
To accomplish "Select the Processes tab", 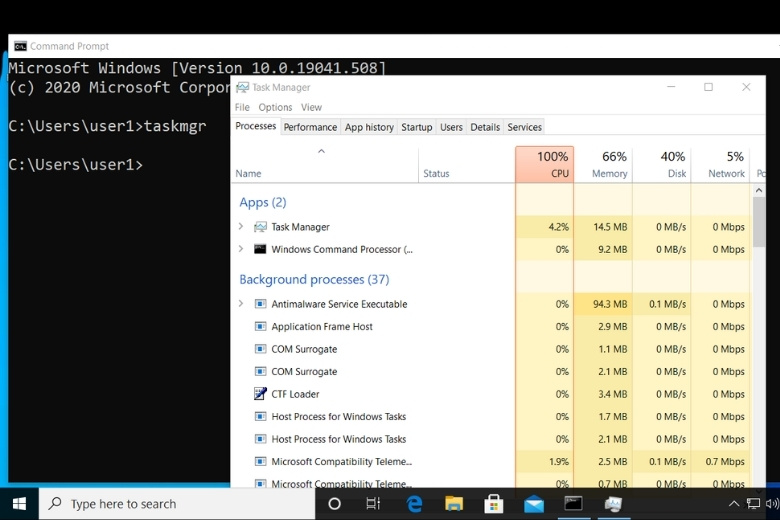I will (256, 126).
